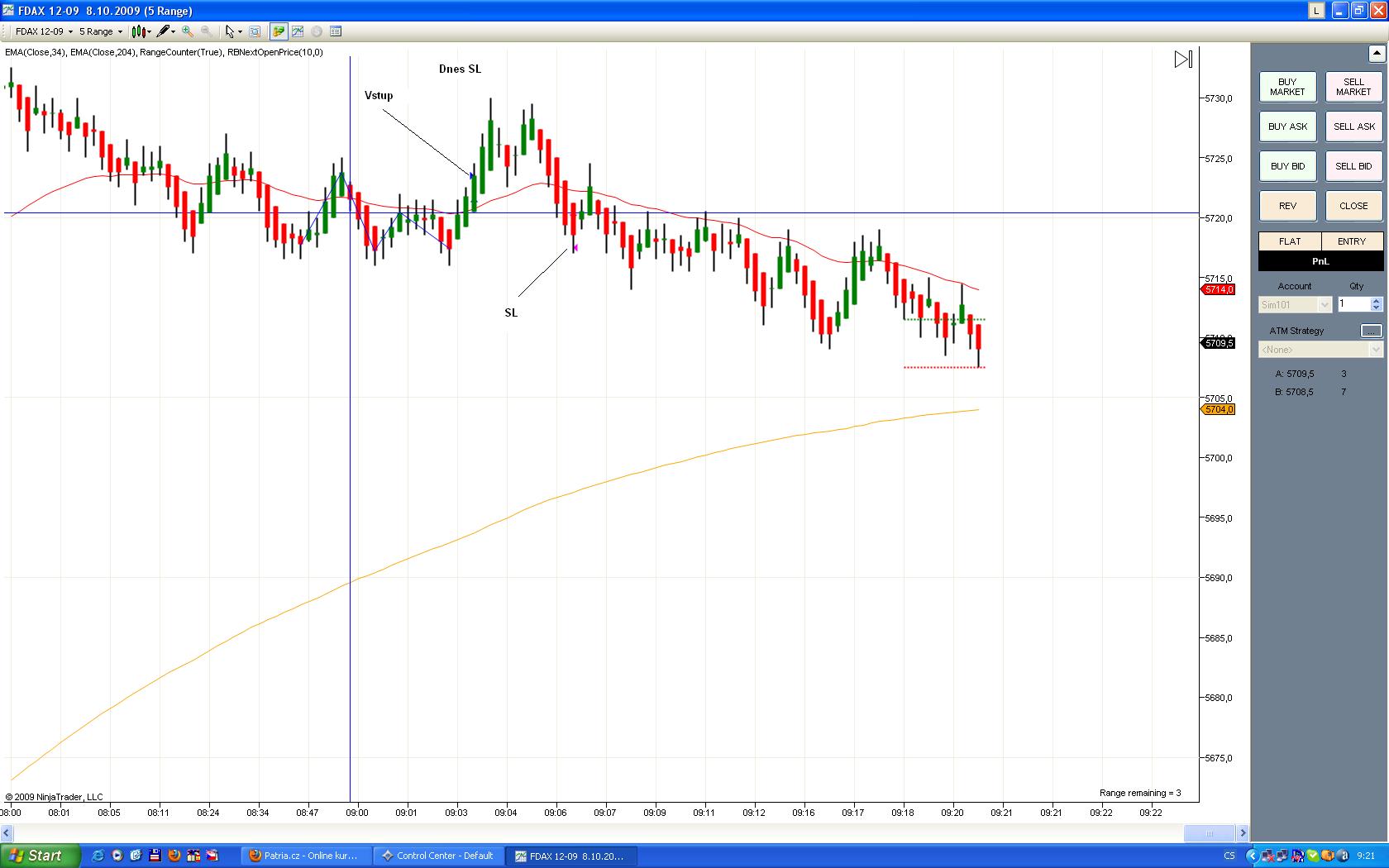Viewport: 1389px width, 868px height.
Task: Launch Internet Explorer from quick launch
Action: tap(98, 856)
